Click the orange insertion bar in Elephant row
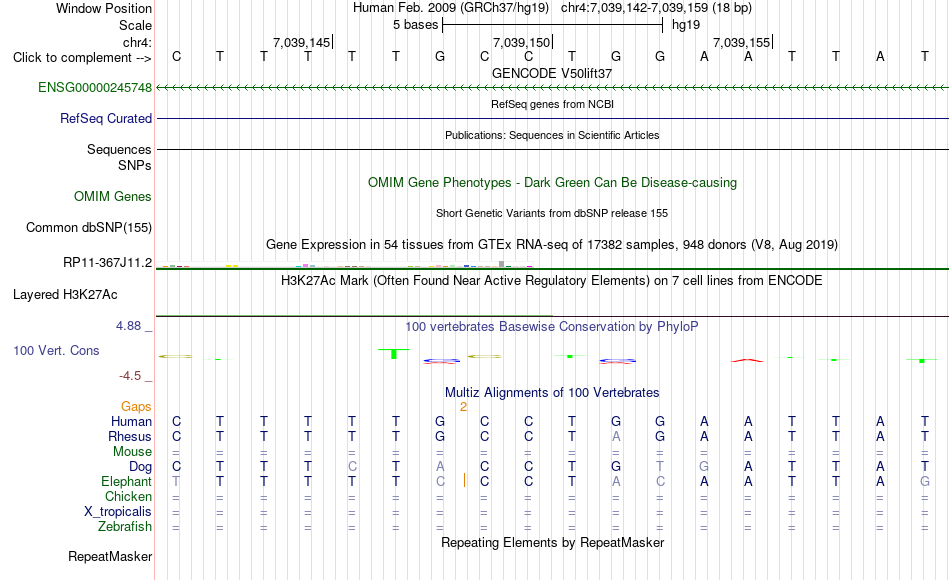The height and width of the screenshot is (580, 950). click(465, 481)
